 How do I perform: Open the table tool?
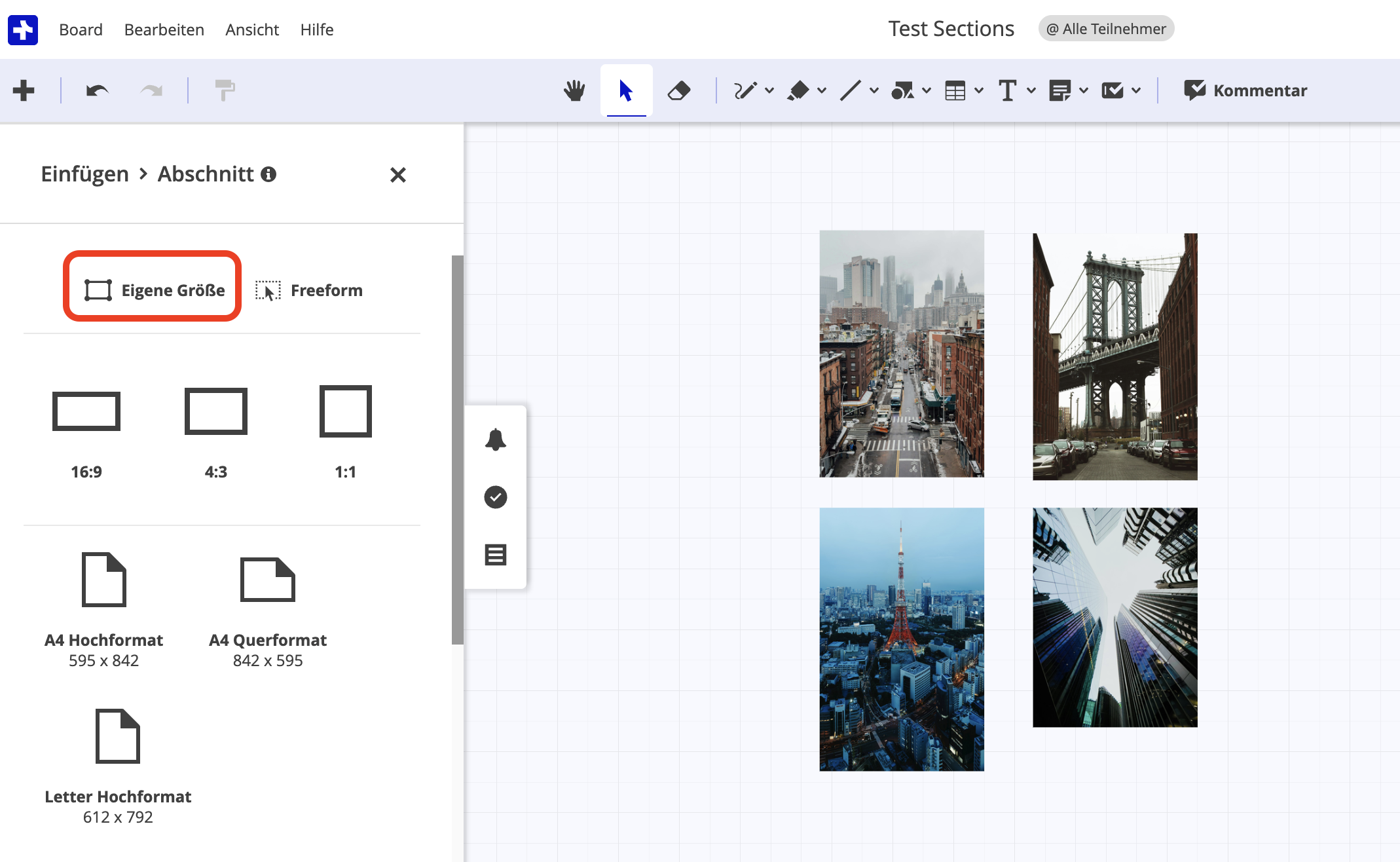(x=956, y=90)
